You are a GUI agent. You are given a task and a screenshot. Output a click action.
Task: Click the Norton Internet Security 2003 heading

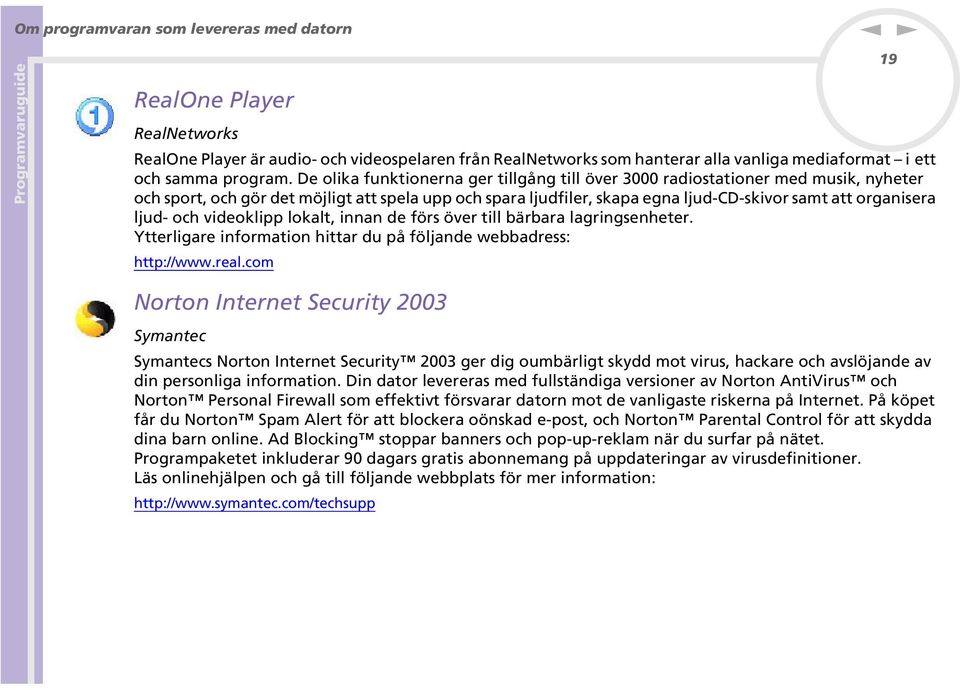click(290, 302)
